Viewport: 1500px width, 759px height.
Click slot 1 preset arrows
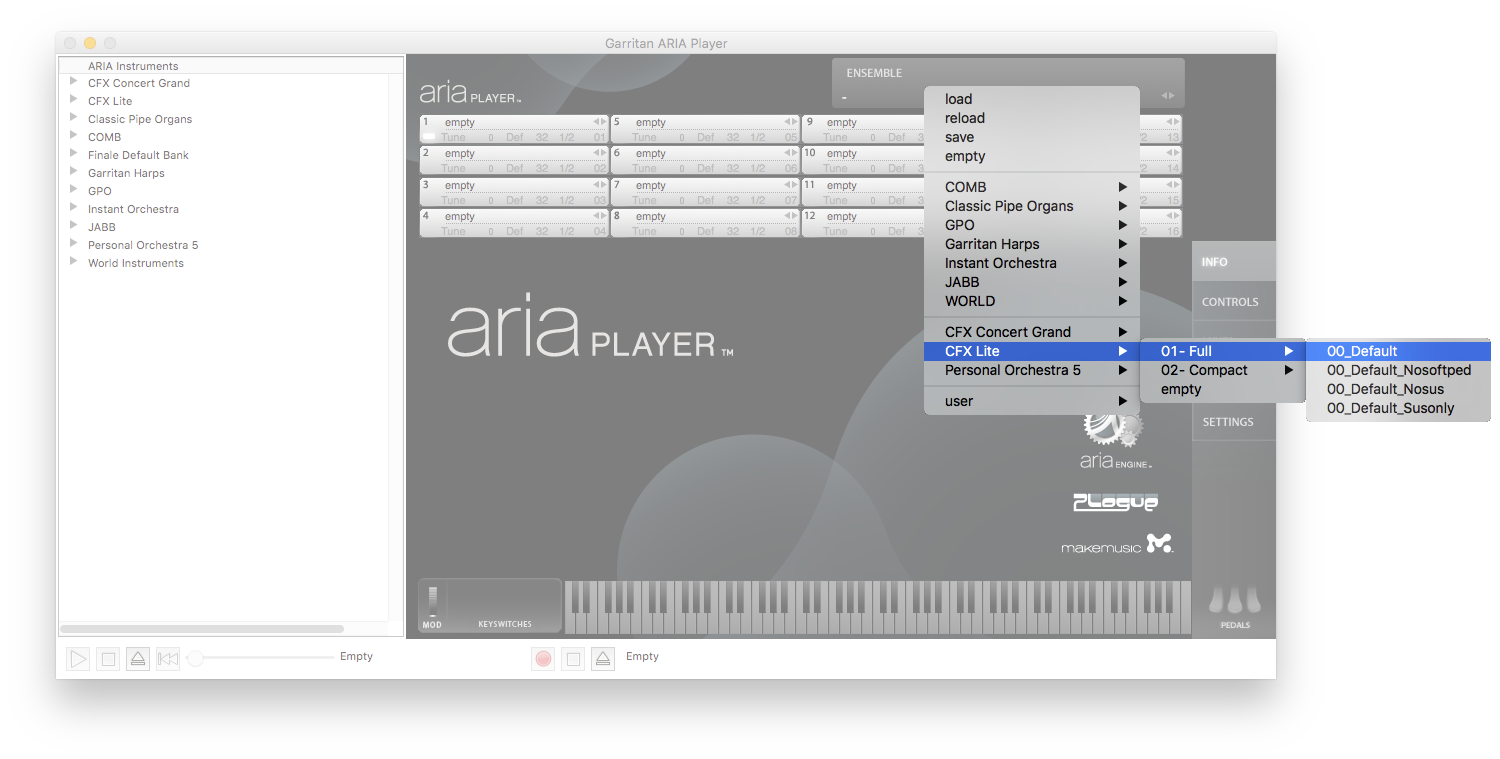[600, 122]
